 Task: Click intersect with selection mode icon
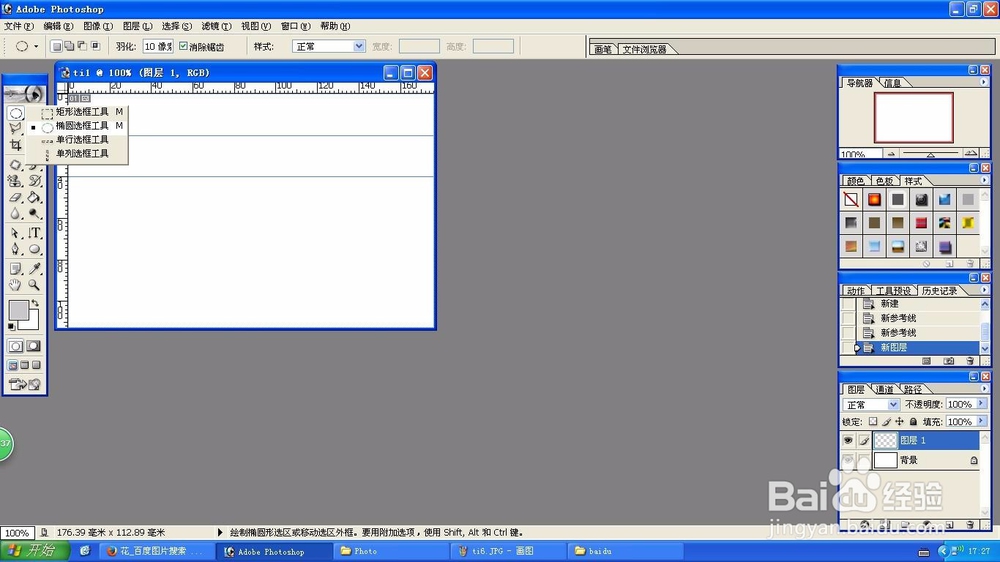pos(96,46)
